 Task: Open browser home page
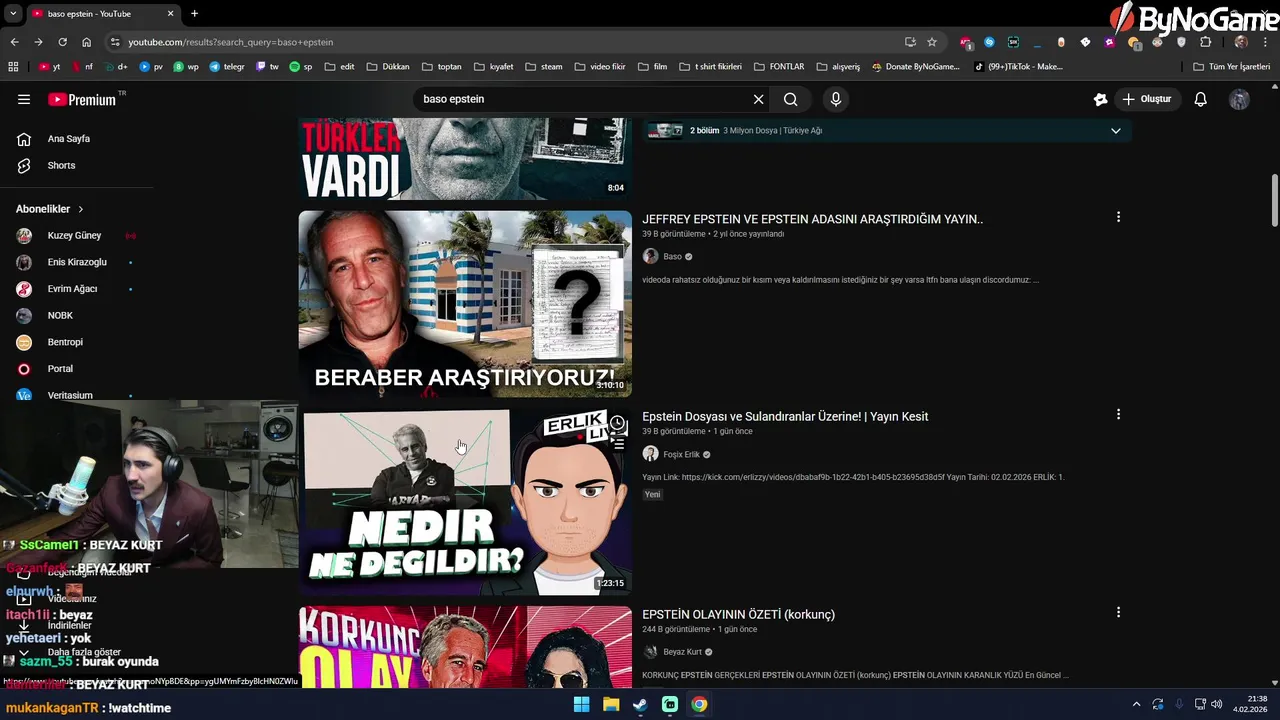click(87, 42)
